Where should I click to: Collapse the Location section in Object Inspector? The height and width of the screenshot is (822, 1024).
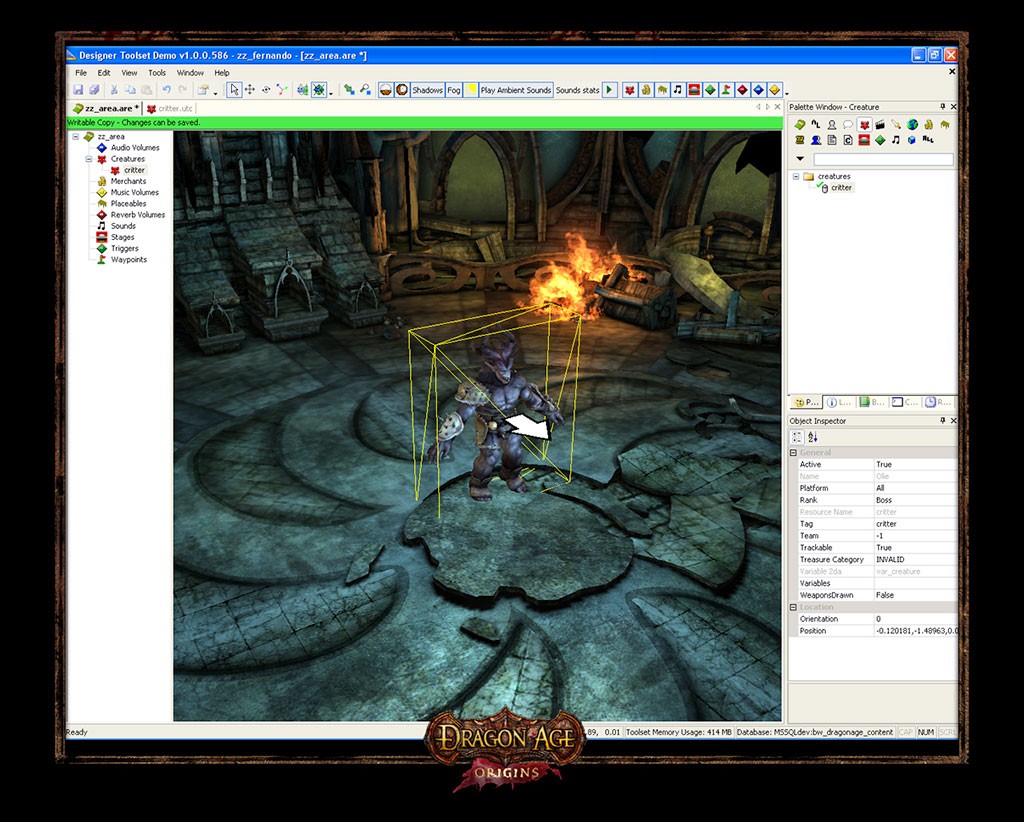793,607
